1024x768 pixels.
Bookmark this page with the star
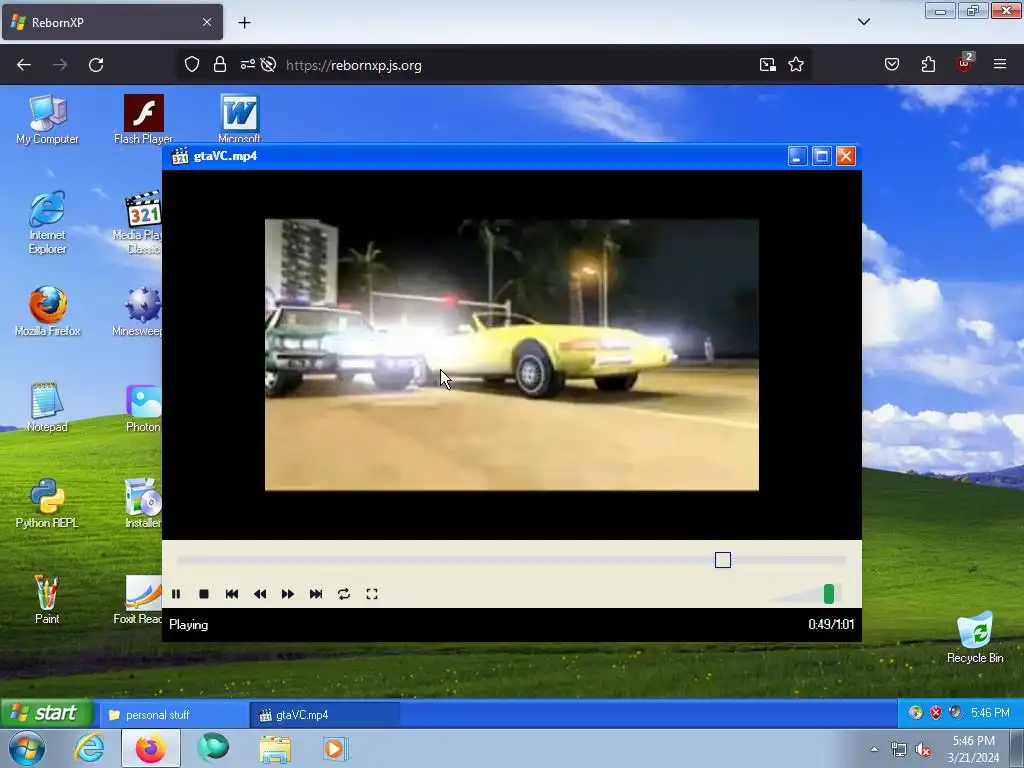[x=795, y=64]
